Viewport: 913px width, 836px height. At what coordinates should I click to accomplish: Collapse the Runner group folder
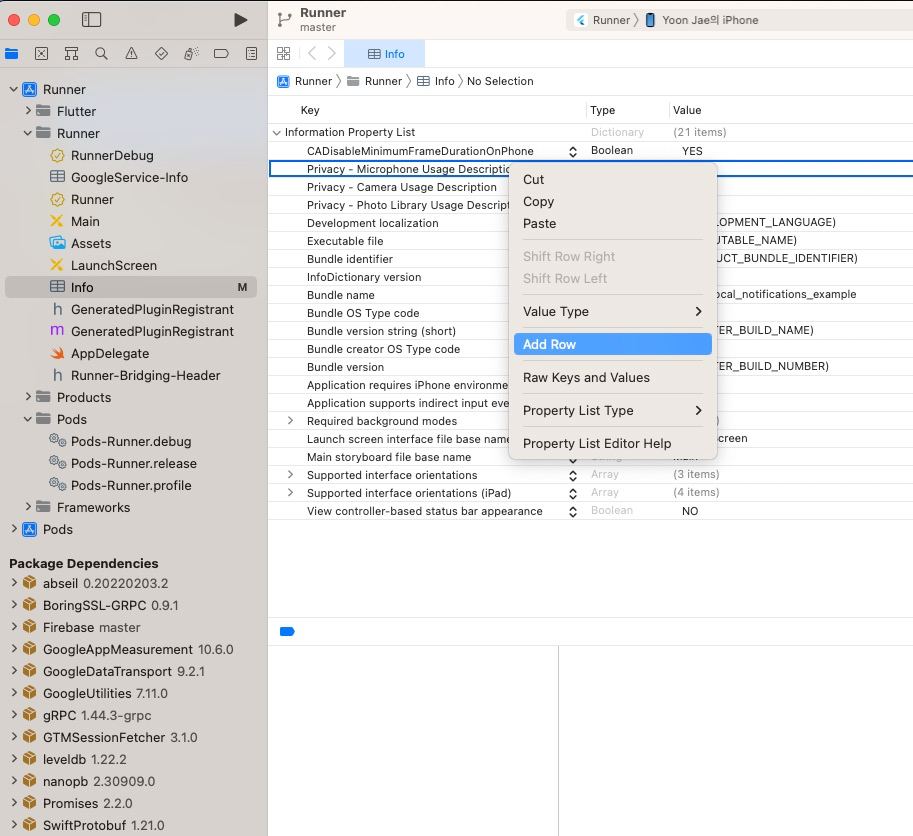(x=28, y=133)
